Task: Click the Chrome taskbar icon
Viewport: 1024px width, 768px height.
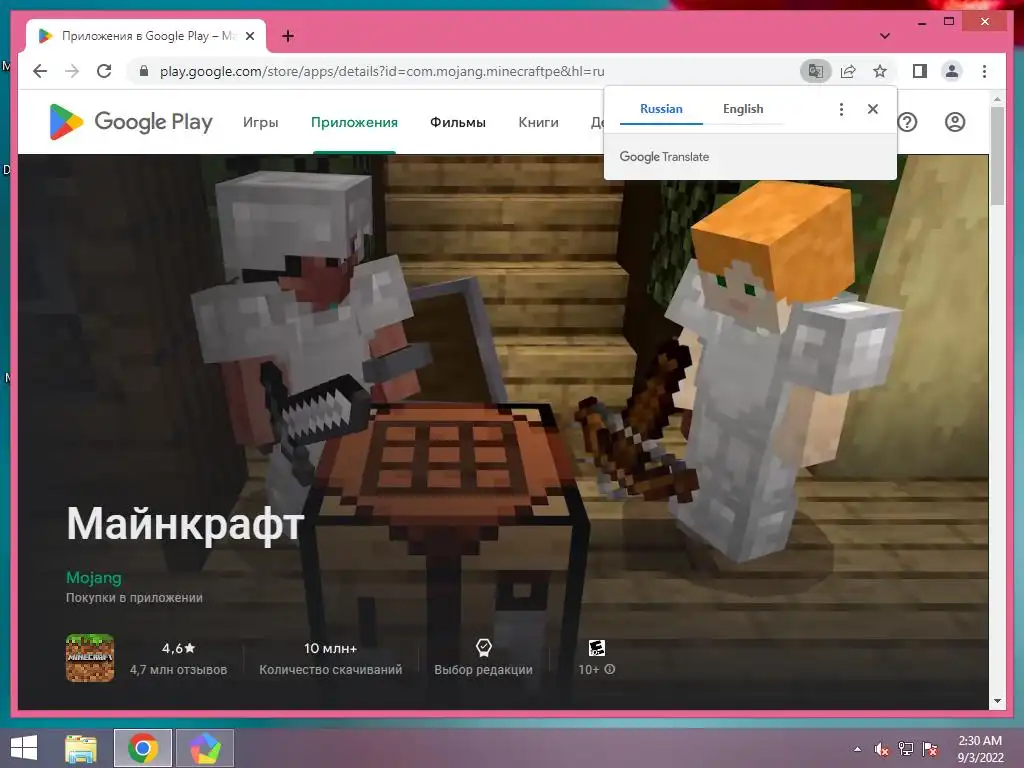Action: [x=142, y=748]
